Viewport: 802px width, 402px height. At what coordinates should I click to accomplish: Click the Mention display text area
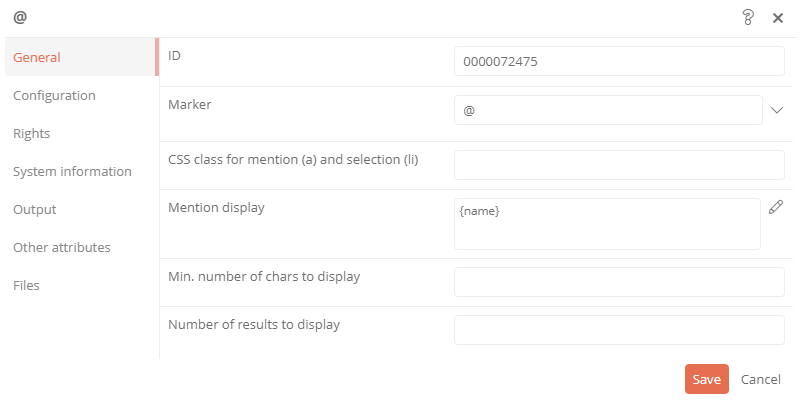tap(607, 224)
